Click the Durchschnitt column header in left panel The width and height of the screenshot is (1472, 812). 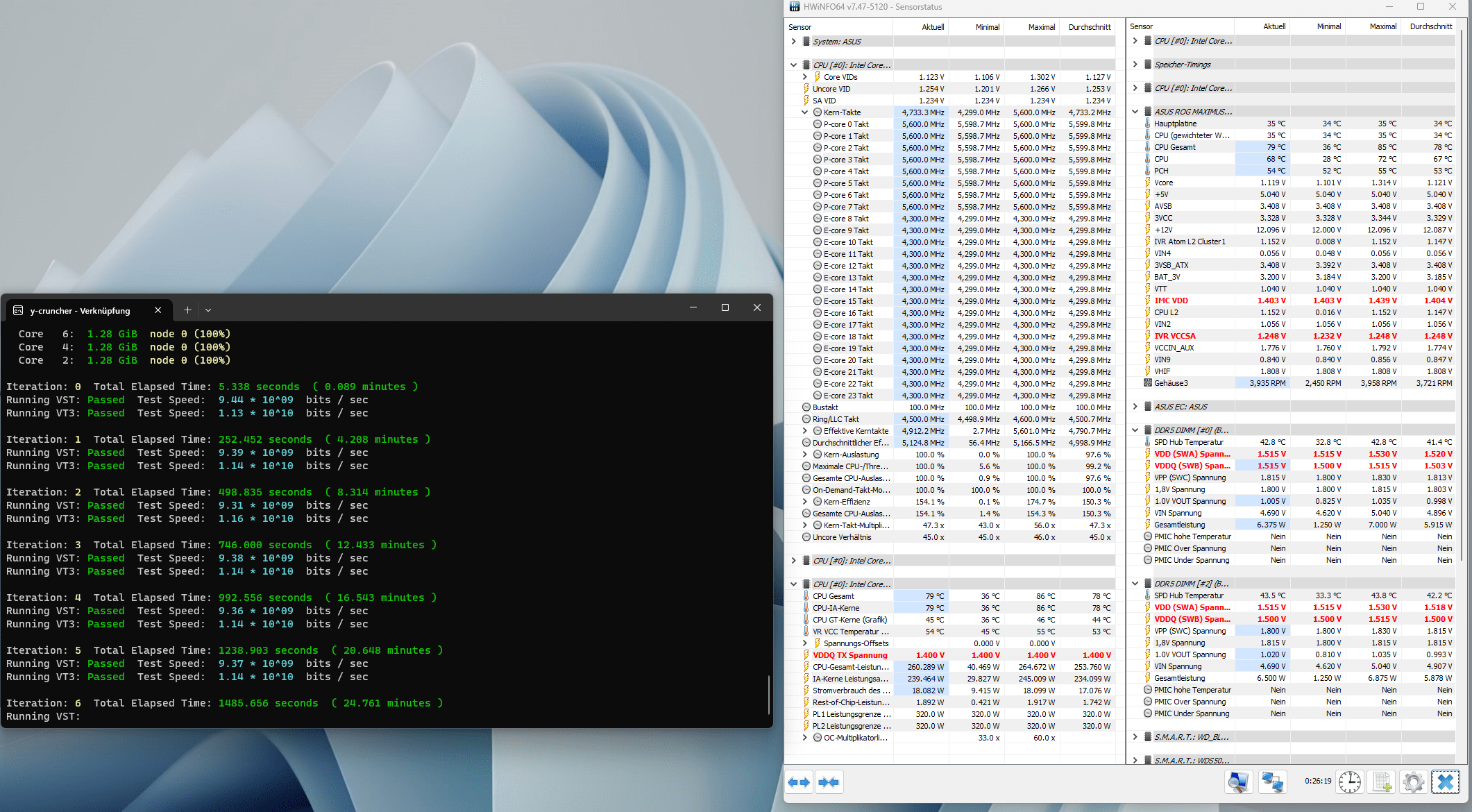pos(1089,27)
